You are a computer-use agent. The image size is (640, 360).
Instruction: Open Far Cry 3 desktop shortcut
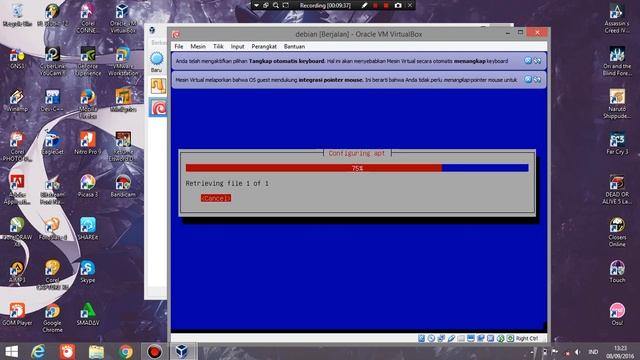[x=617, y=144]
